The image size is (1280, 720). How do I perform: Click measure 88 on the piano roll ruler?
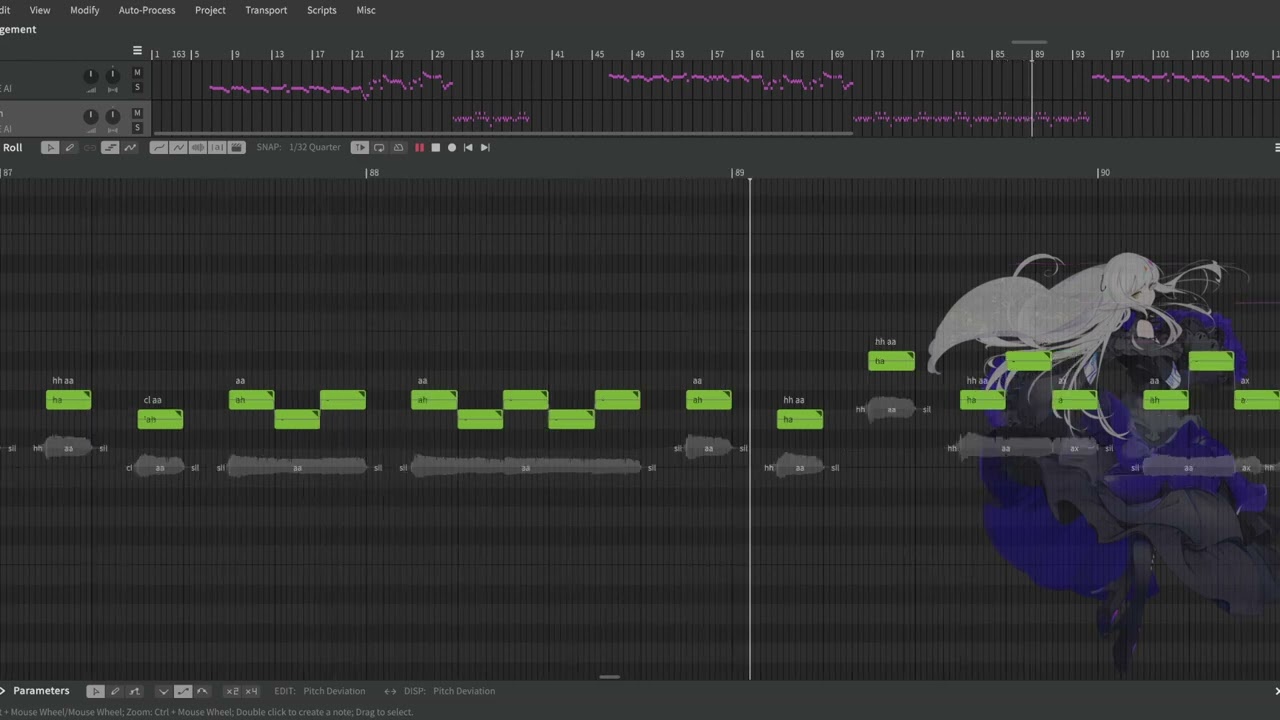(374, 173)
